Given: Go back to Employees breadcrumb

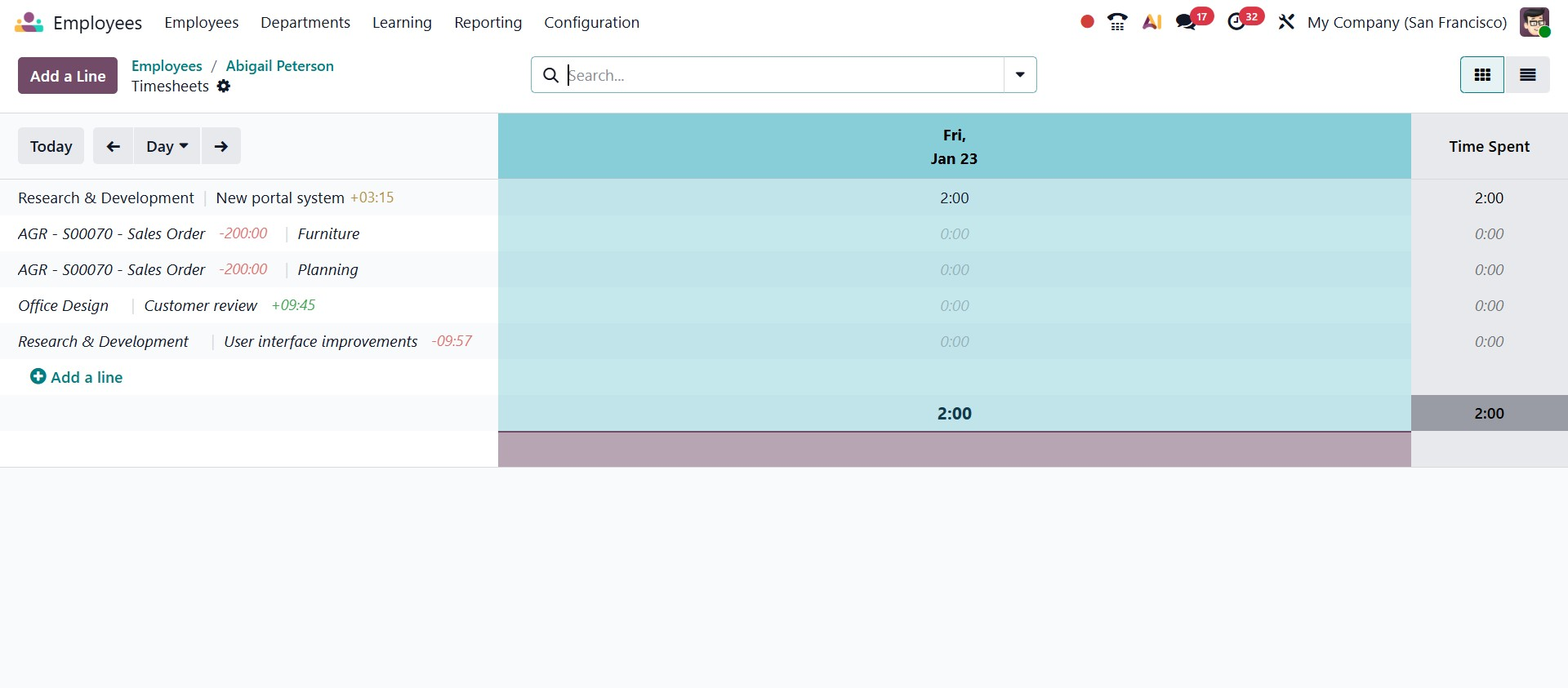Looking at the screenshot, I should tap(167, 66).
